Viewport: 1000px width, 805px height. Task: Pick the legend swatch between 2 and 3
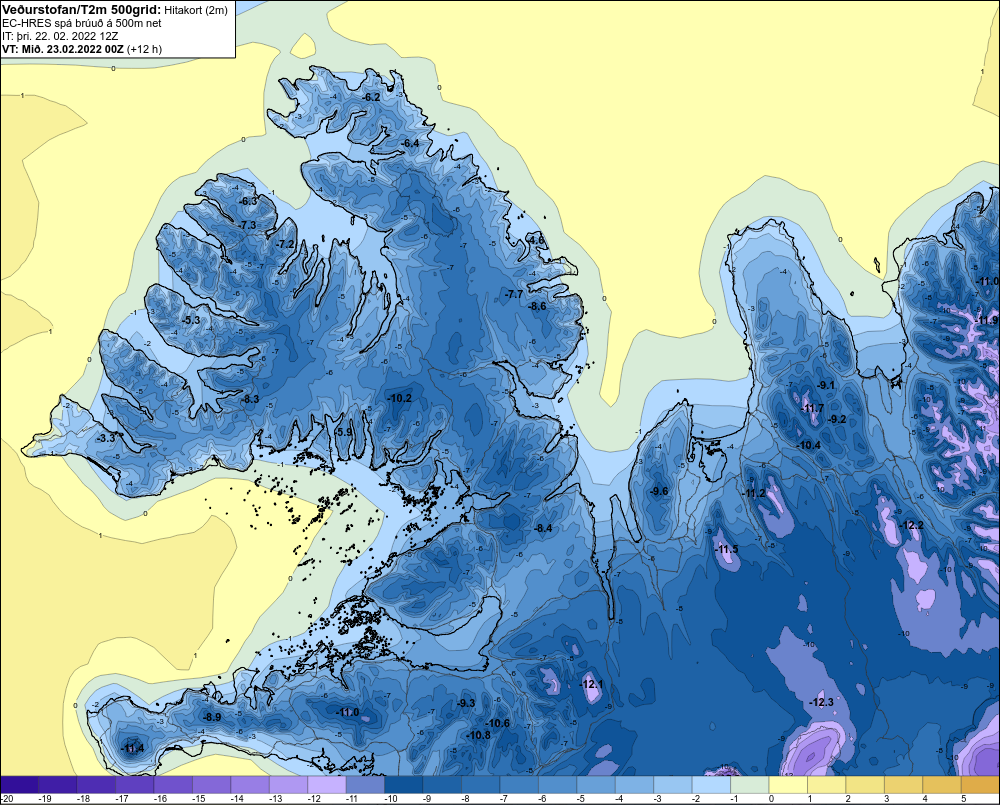[x=865, y=785]
